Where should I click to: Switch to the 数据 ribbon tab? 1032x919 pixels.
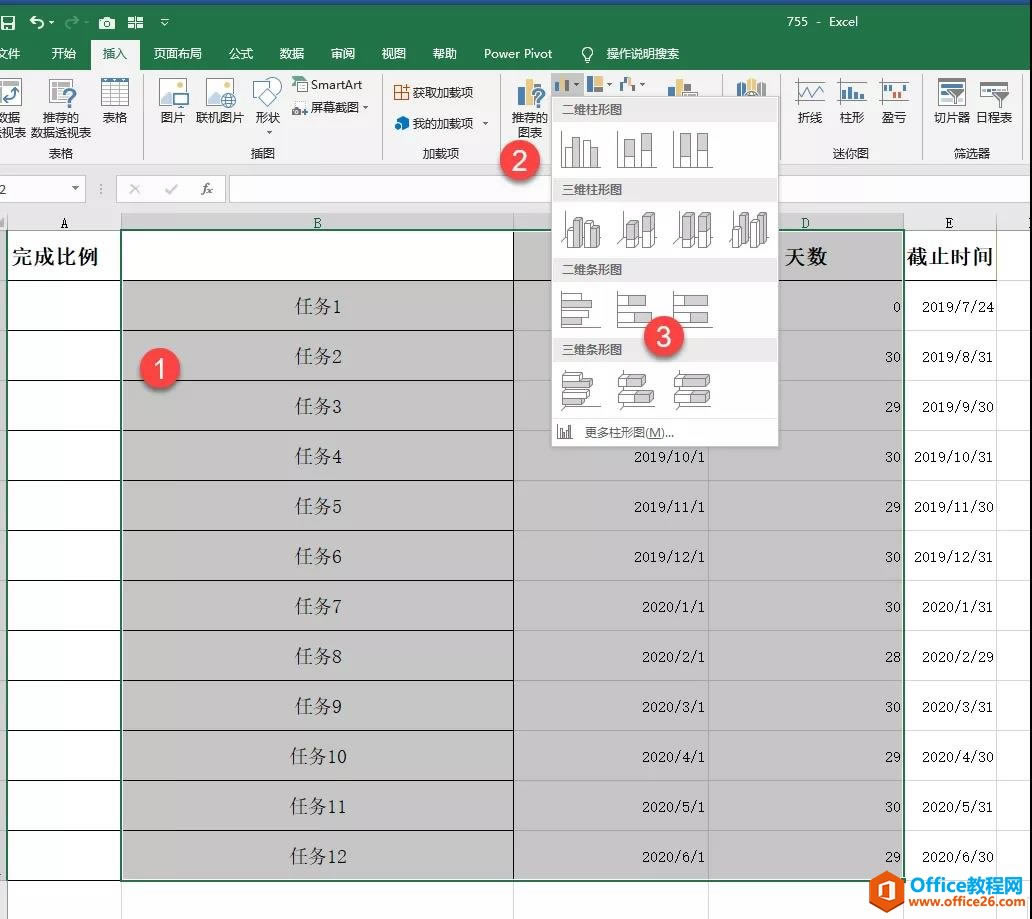291,54
